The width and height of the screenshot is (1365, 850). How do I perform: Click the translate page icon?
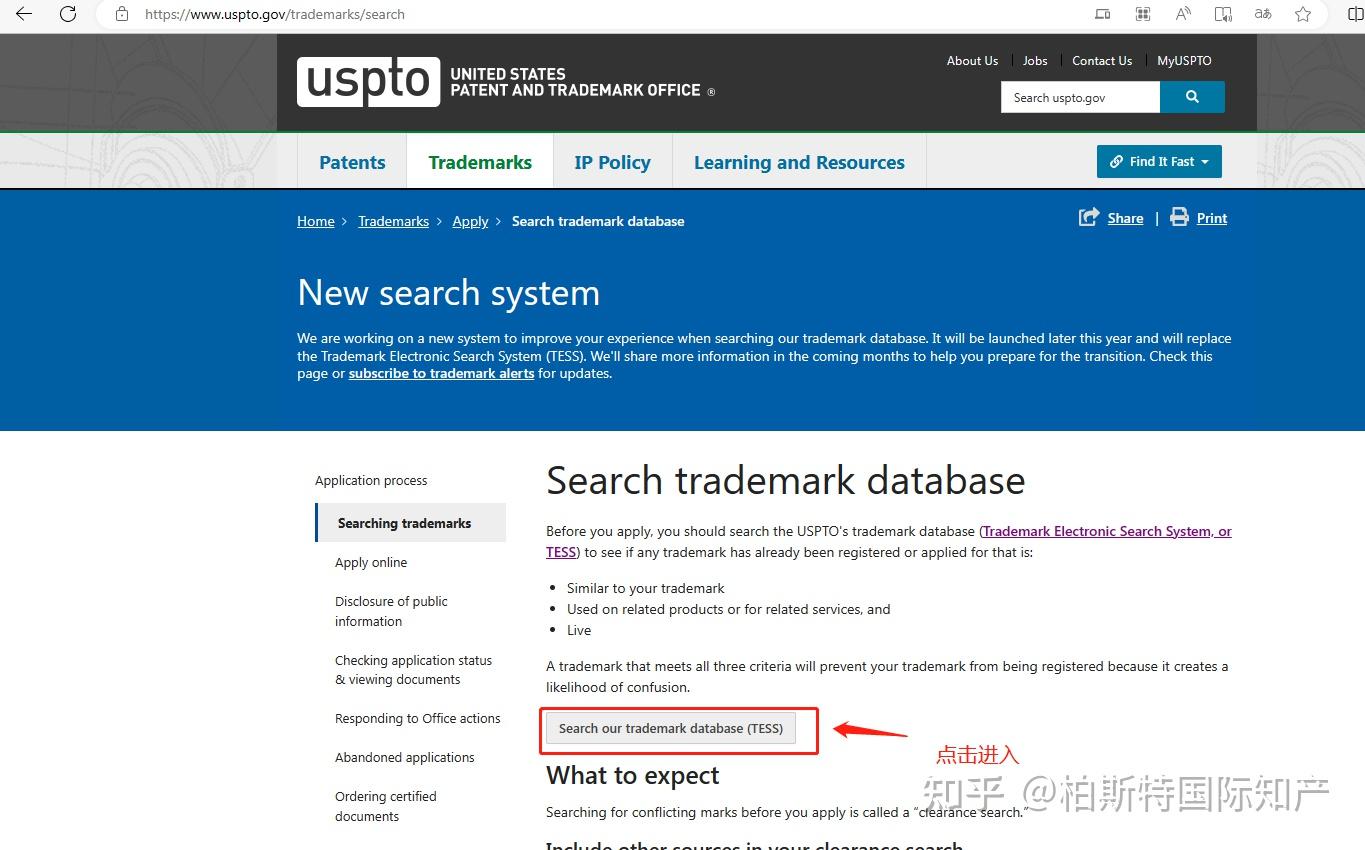click(x=1263, y=14)
